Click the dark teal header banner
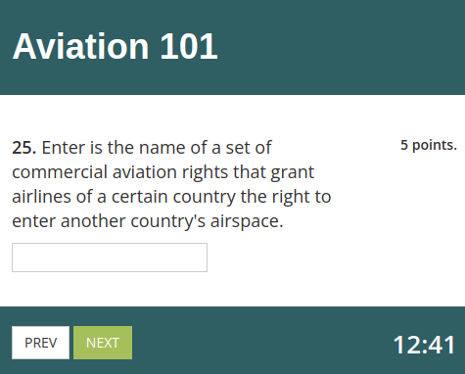The image size is (465, 374). [x=232, y=47]
